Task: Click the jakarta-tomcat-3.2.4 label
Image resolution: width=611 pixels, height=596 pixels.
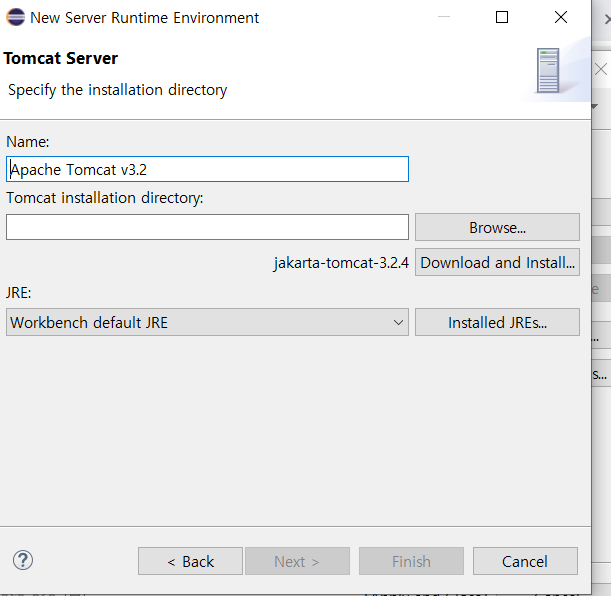Action: 341,263
